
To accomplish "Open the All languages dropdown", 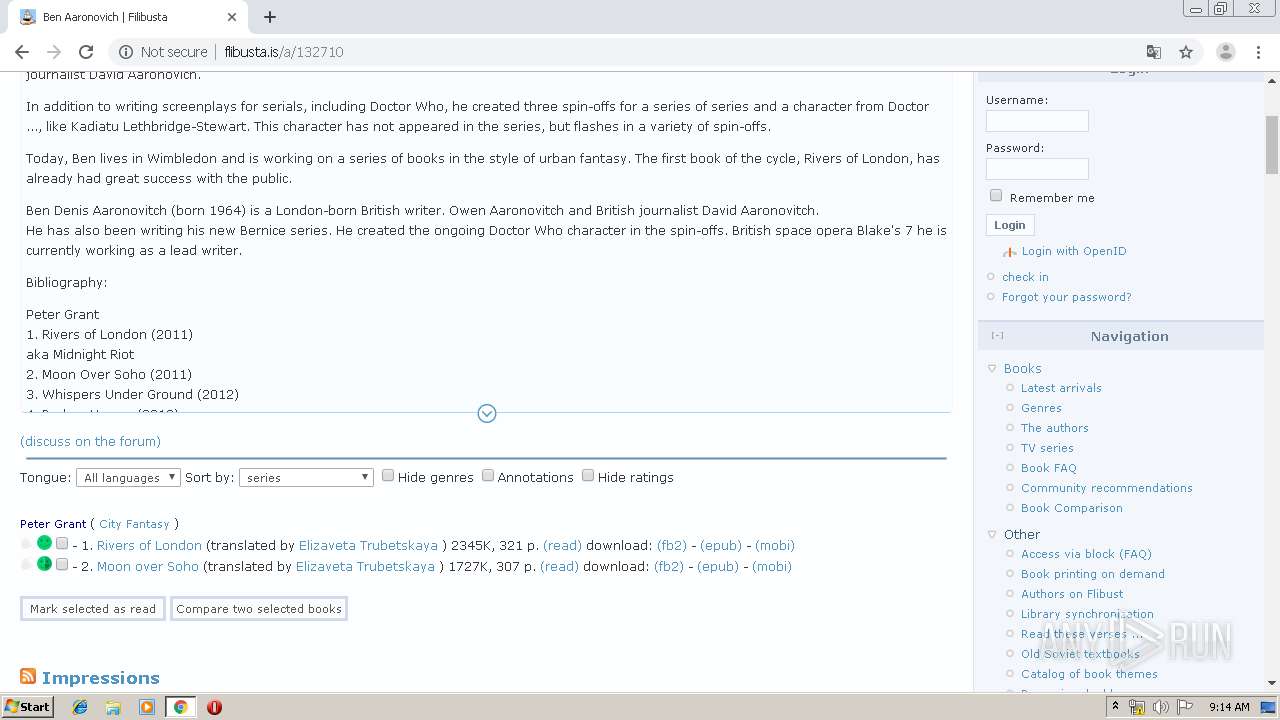I will tap(128, 478).
